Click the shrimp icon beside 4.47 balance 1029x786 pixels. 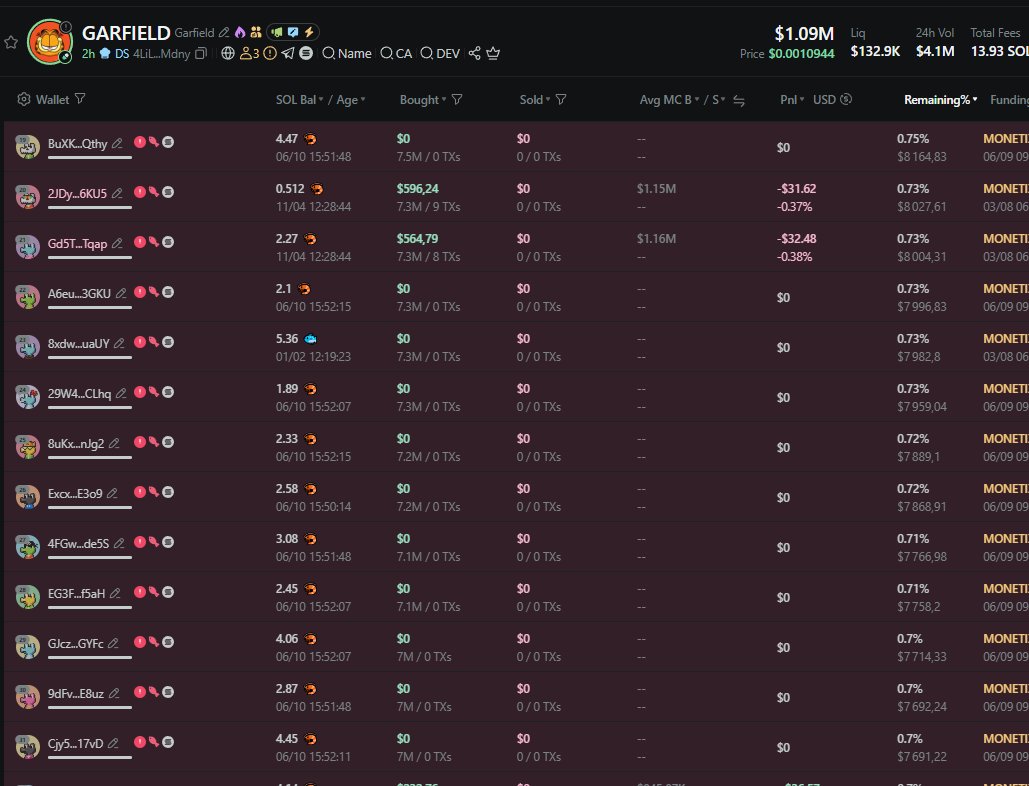coord(310,139)
